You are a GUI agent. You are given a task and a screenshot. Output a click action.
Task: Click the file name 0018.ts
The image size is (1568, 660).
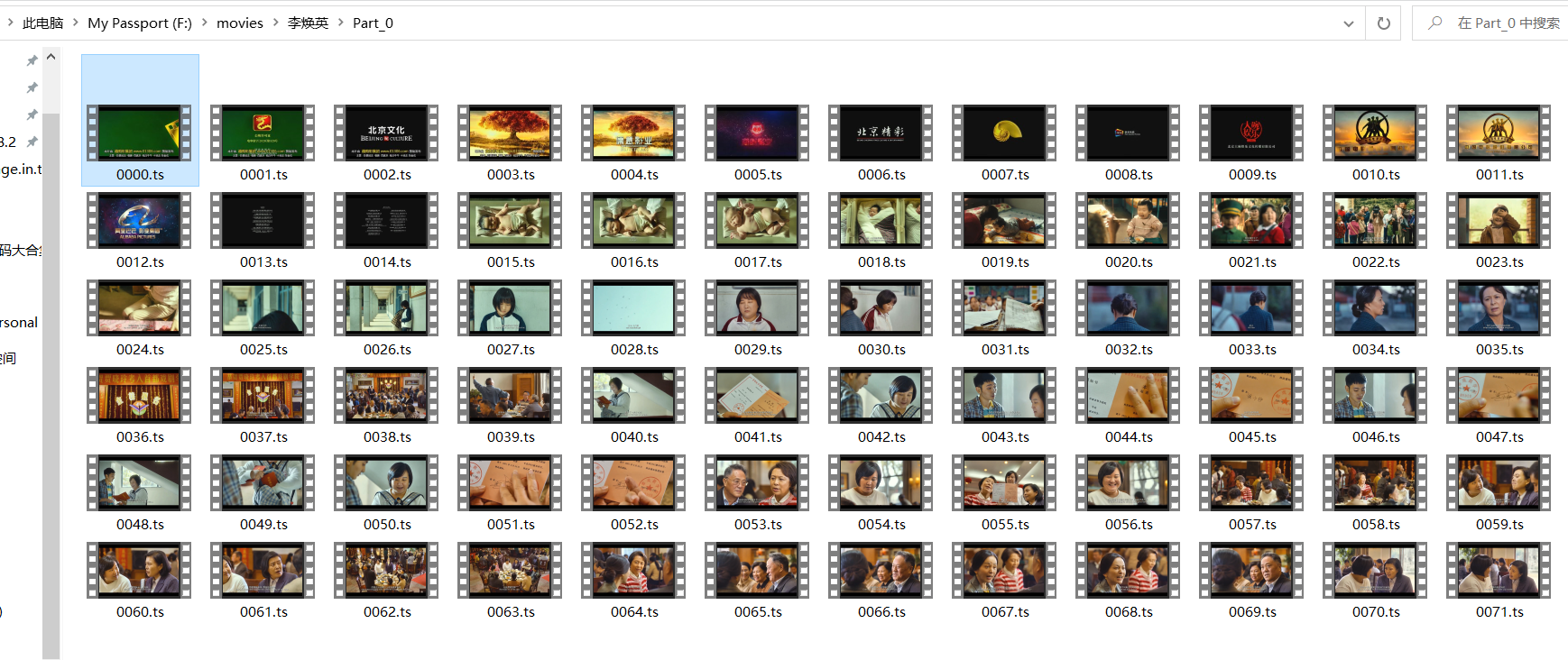pos(881,262)
